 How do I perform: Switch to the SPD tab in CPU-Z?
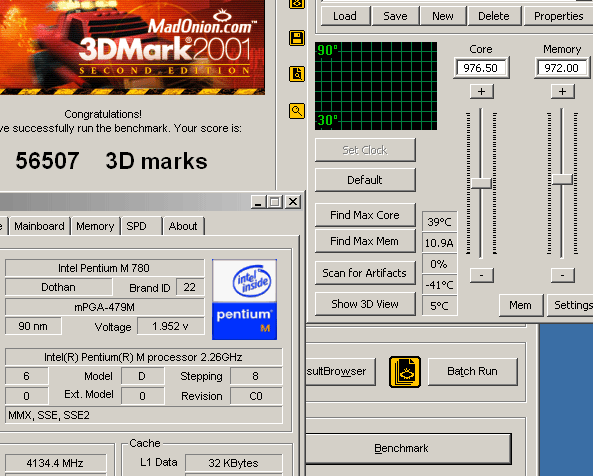point(141,226)
